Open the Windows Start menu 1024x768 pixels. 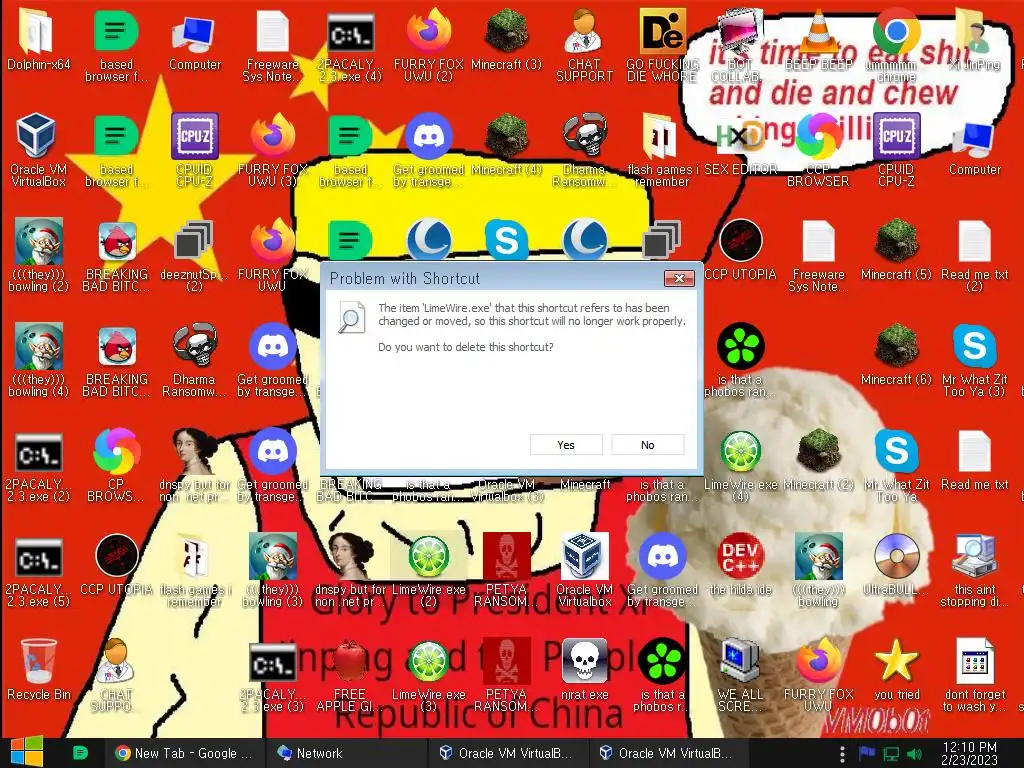pos(27,752)
